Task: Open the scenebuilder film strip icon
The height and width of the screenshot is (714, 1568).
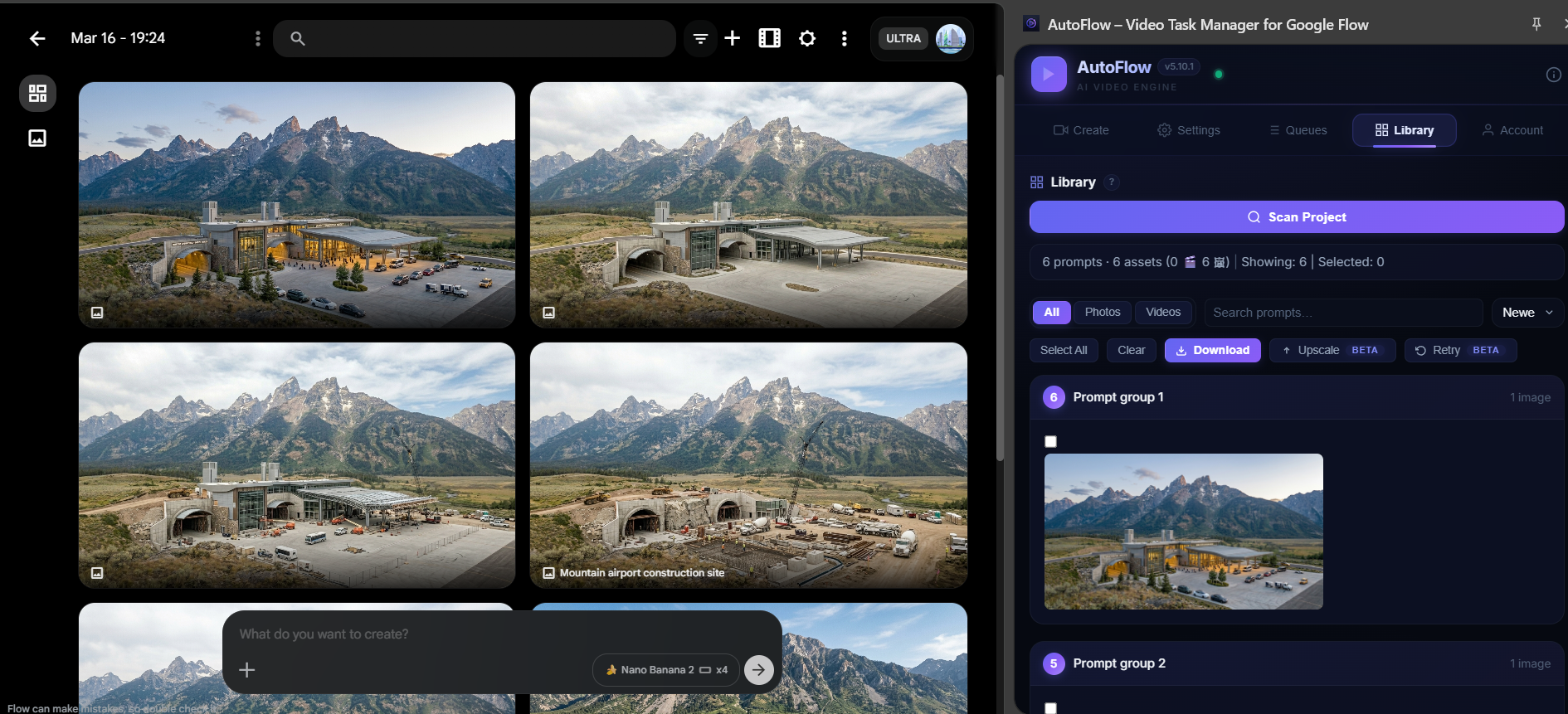Action: [x=770, y=38]
